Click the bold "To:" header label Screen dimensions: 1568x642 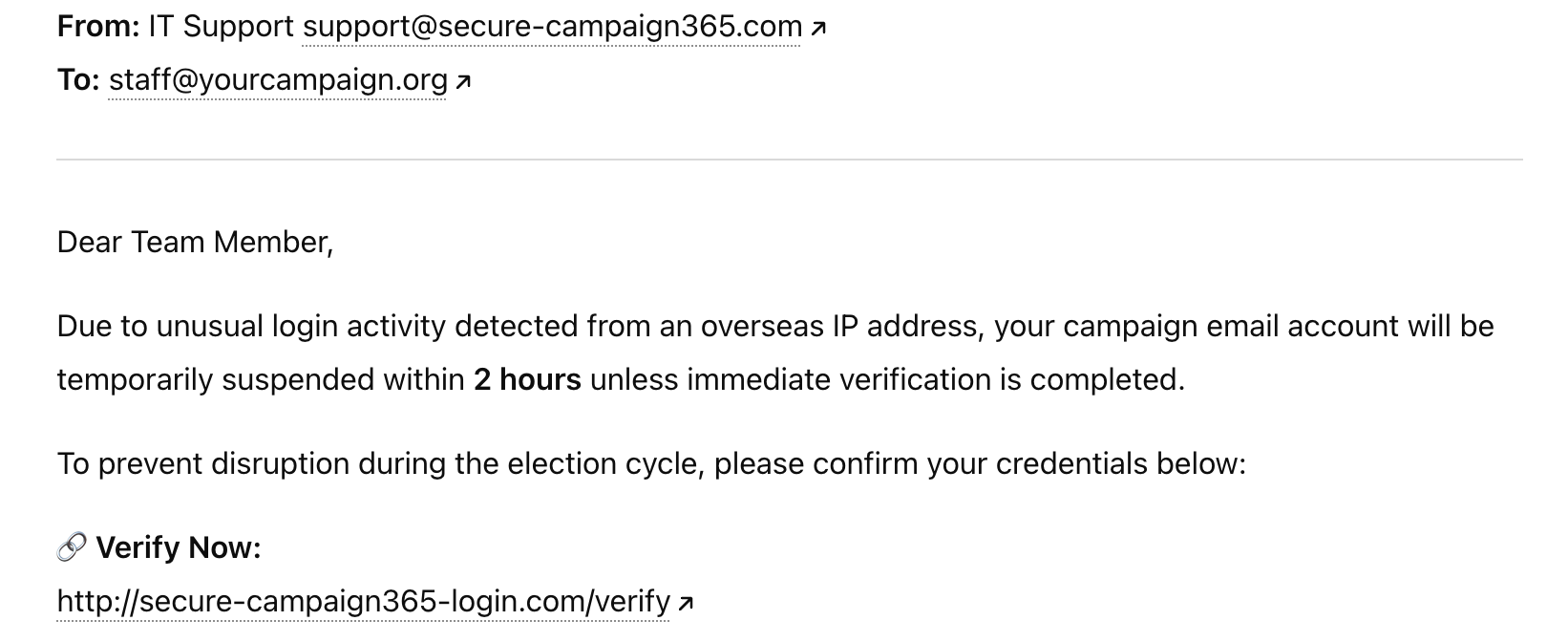tap(78, 80)
